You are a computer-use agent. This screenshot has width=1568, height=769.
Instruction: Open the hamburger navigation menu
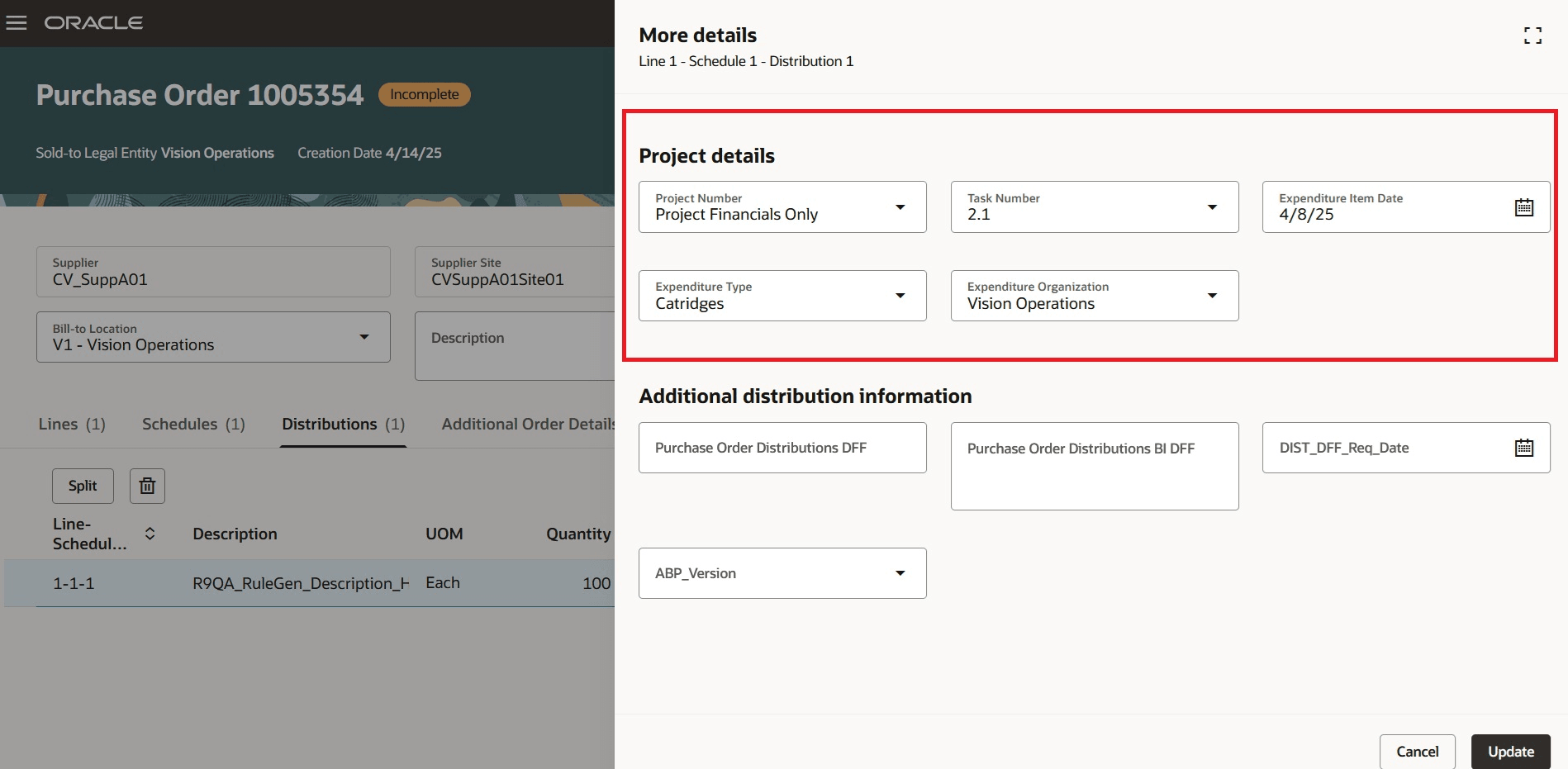17,23
